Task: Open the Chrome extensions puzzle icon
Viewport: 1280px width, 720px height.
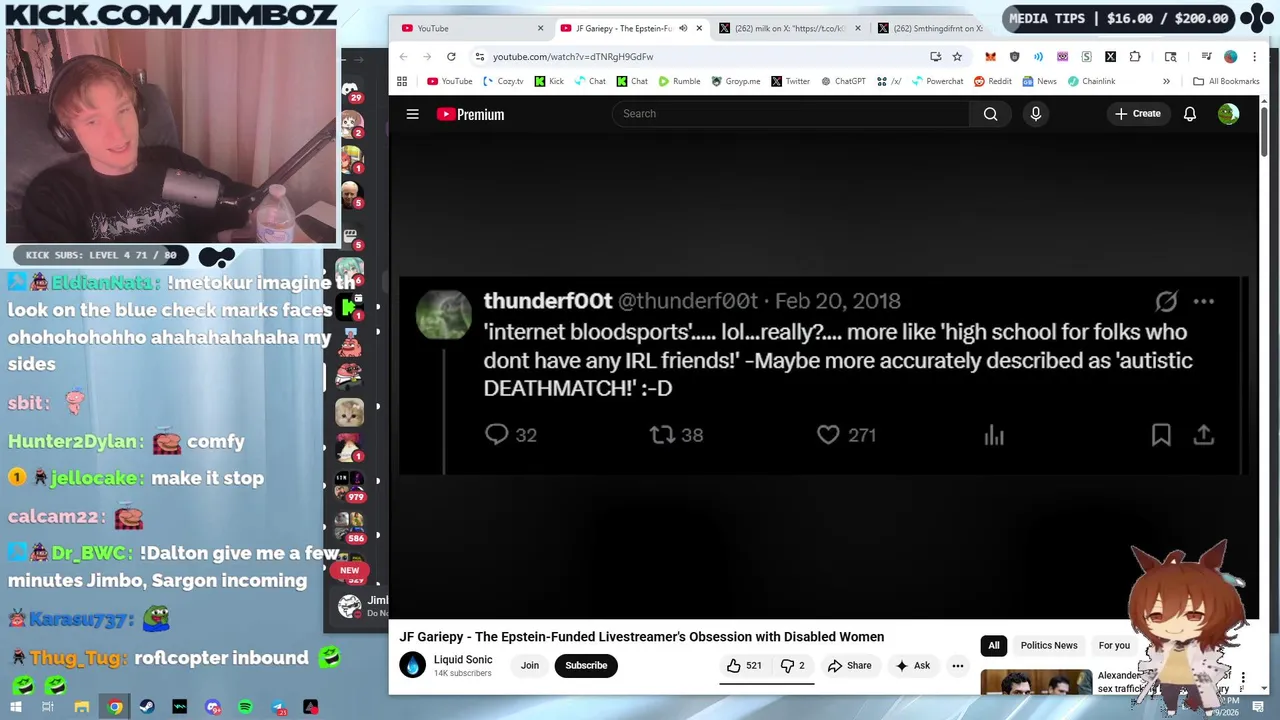Action: coord(1135,57)
